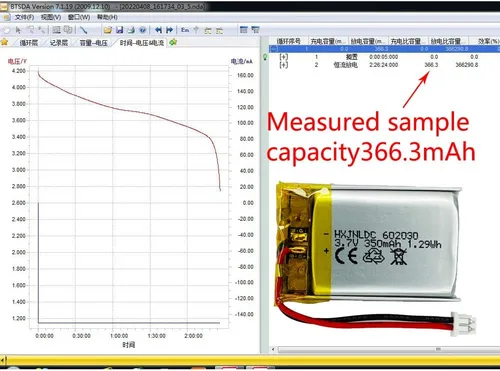
Task: Go to next with blue right arrow
Action: (169, 30)
